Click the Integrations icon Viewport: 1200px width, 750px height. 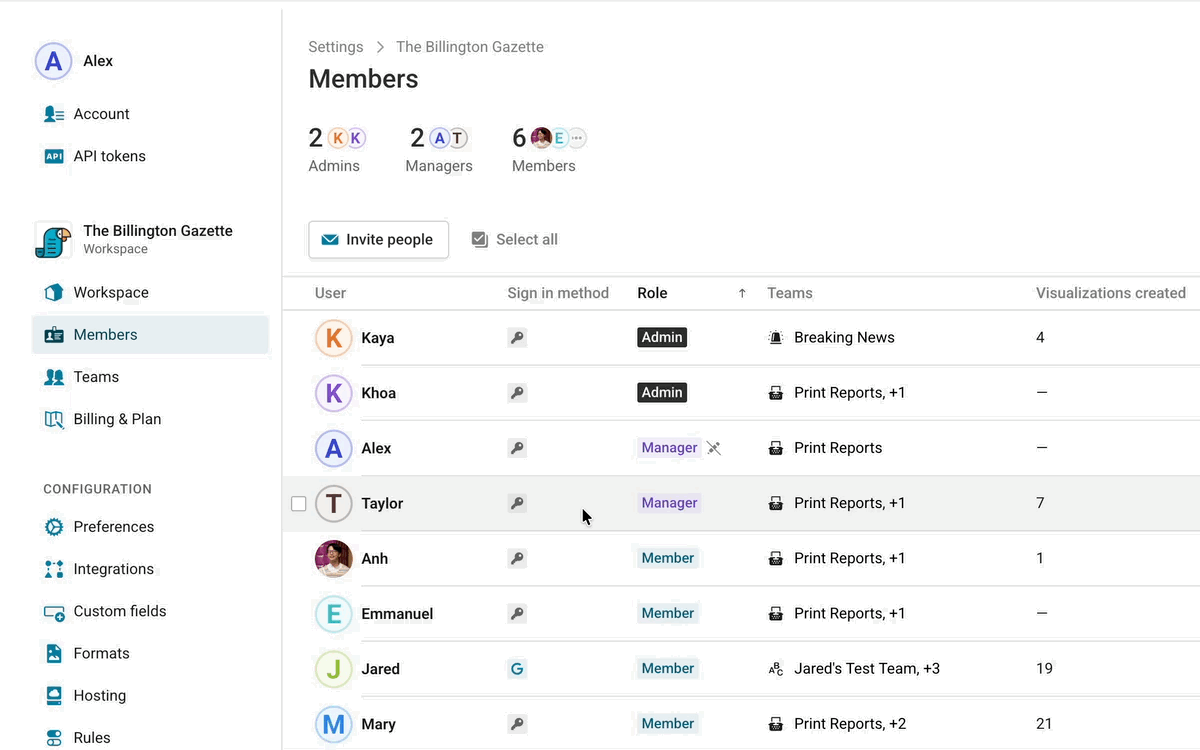click(54, 569)
